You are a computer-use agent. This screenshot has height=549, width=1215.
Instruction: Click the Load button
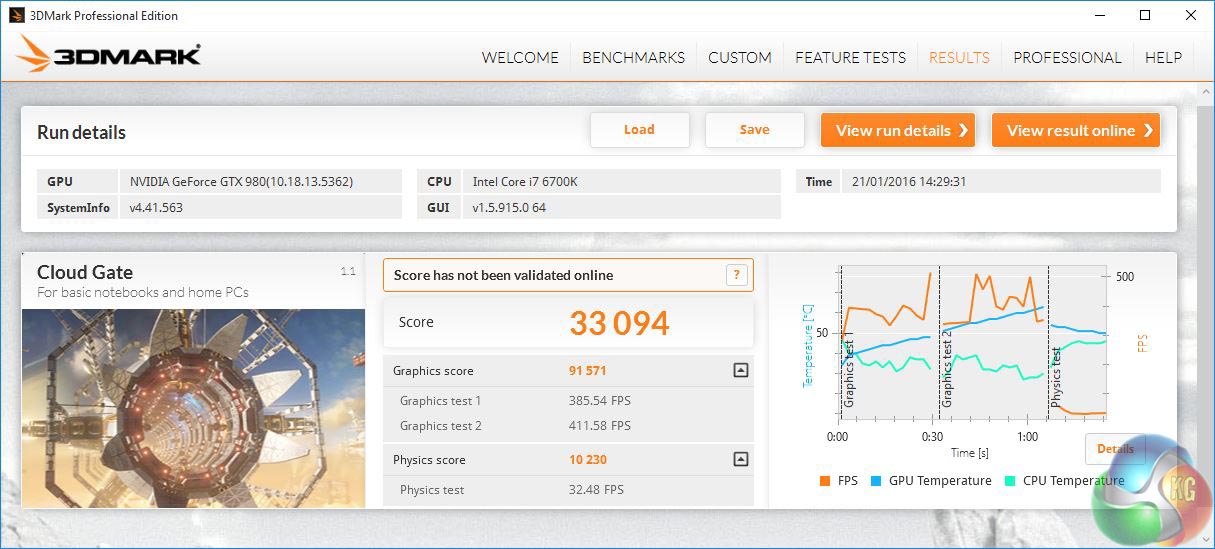[640, 130]
